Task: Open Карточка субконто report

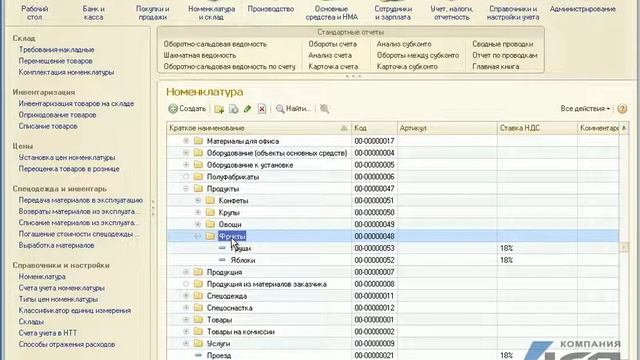Action: click(x=407, y=66)
